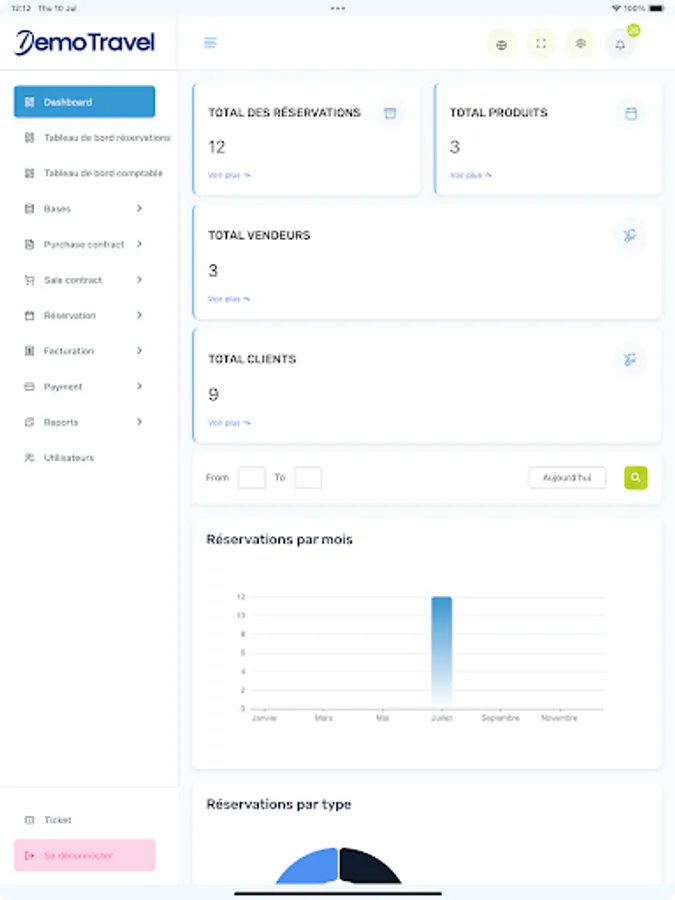Expand the Reports chevron
This screenshot has width=675, height=900.
[x=139, y=422]
